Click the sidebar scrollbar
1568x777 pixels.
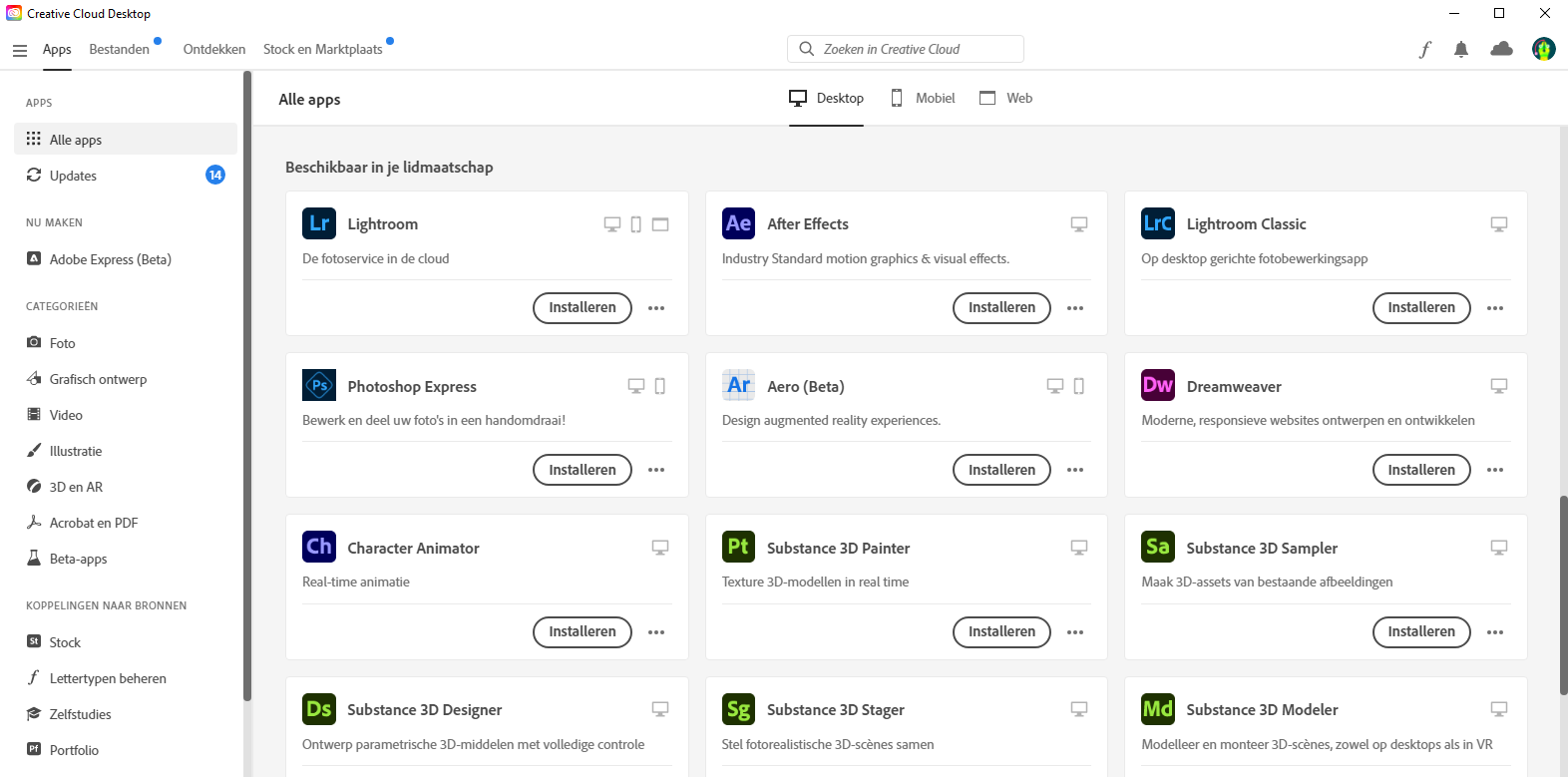(x=247, y=386)
